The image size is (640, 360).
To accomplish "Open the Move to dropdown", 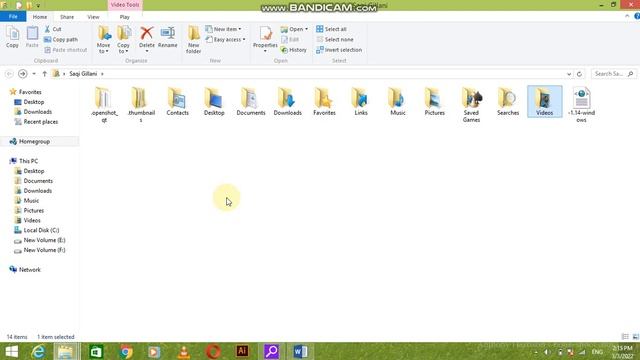I will coord(104,40).
